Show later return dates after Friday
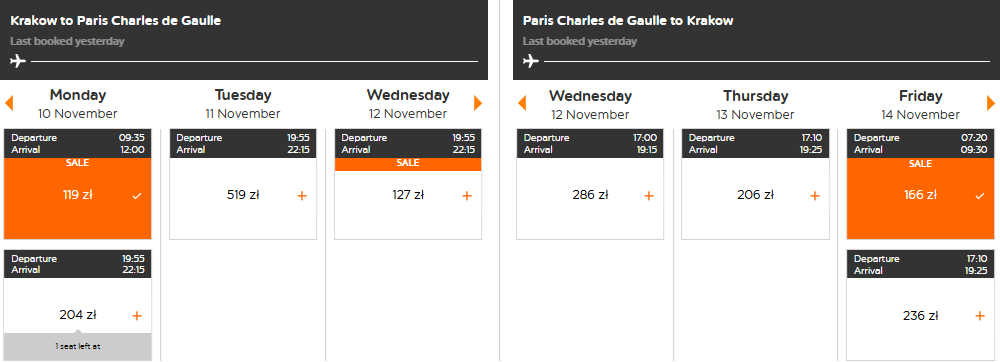Viewport: 1000px width, 362px height. coord(991,103)
